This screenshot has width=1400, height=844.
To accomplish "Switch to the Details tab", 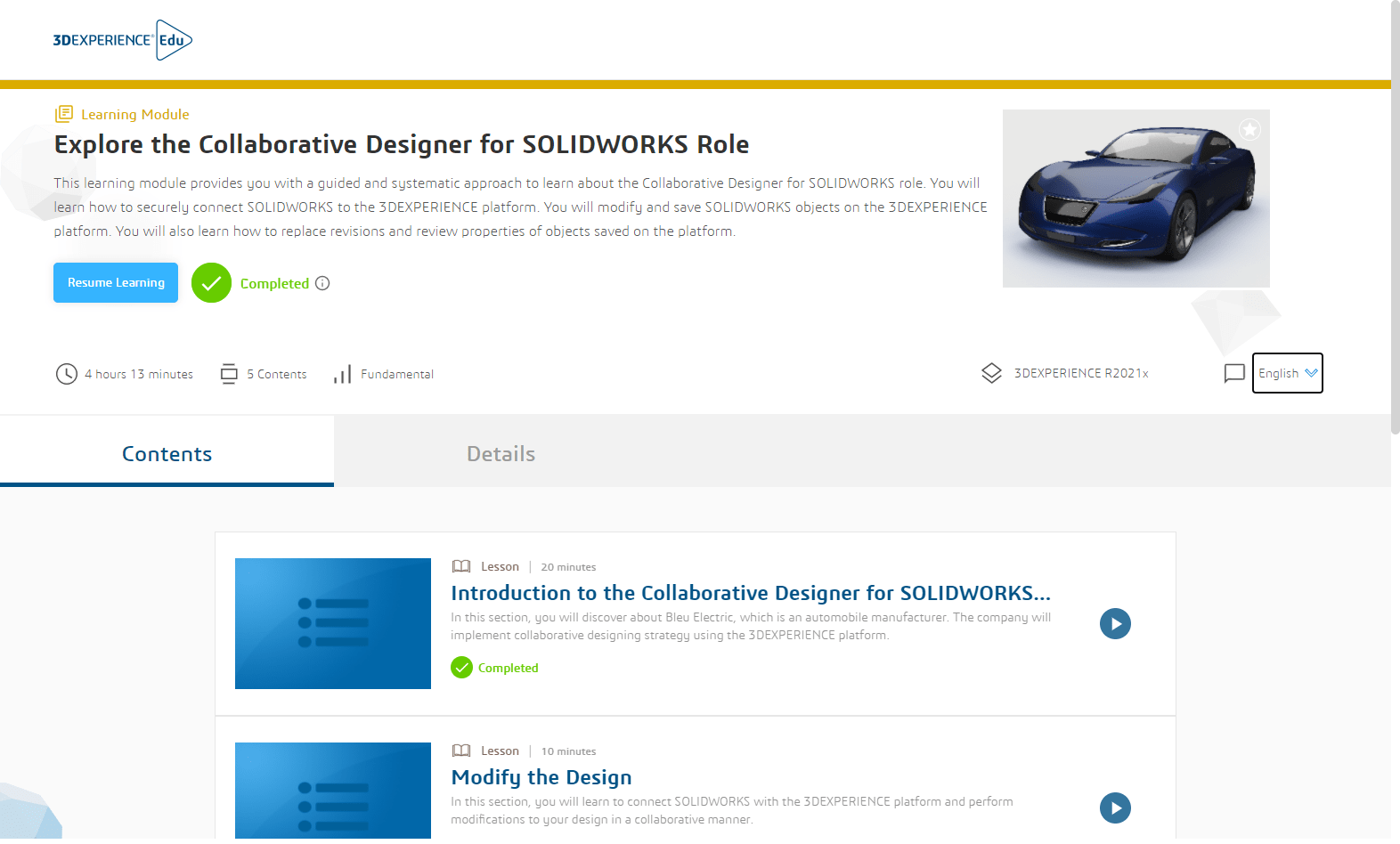I will pos(501,454).
